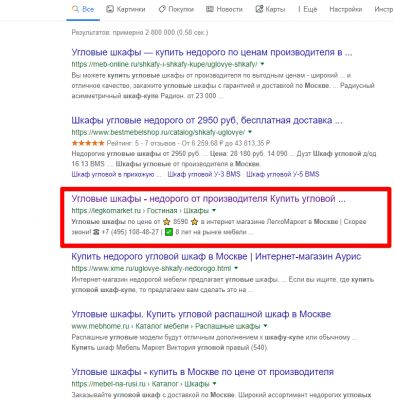
Task: Expand the arrow next to meb-online.ru URL
Action: tap(262, 64)
